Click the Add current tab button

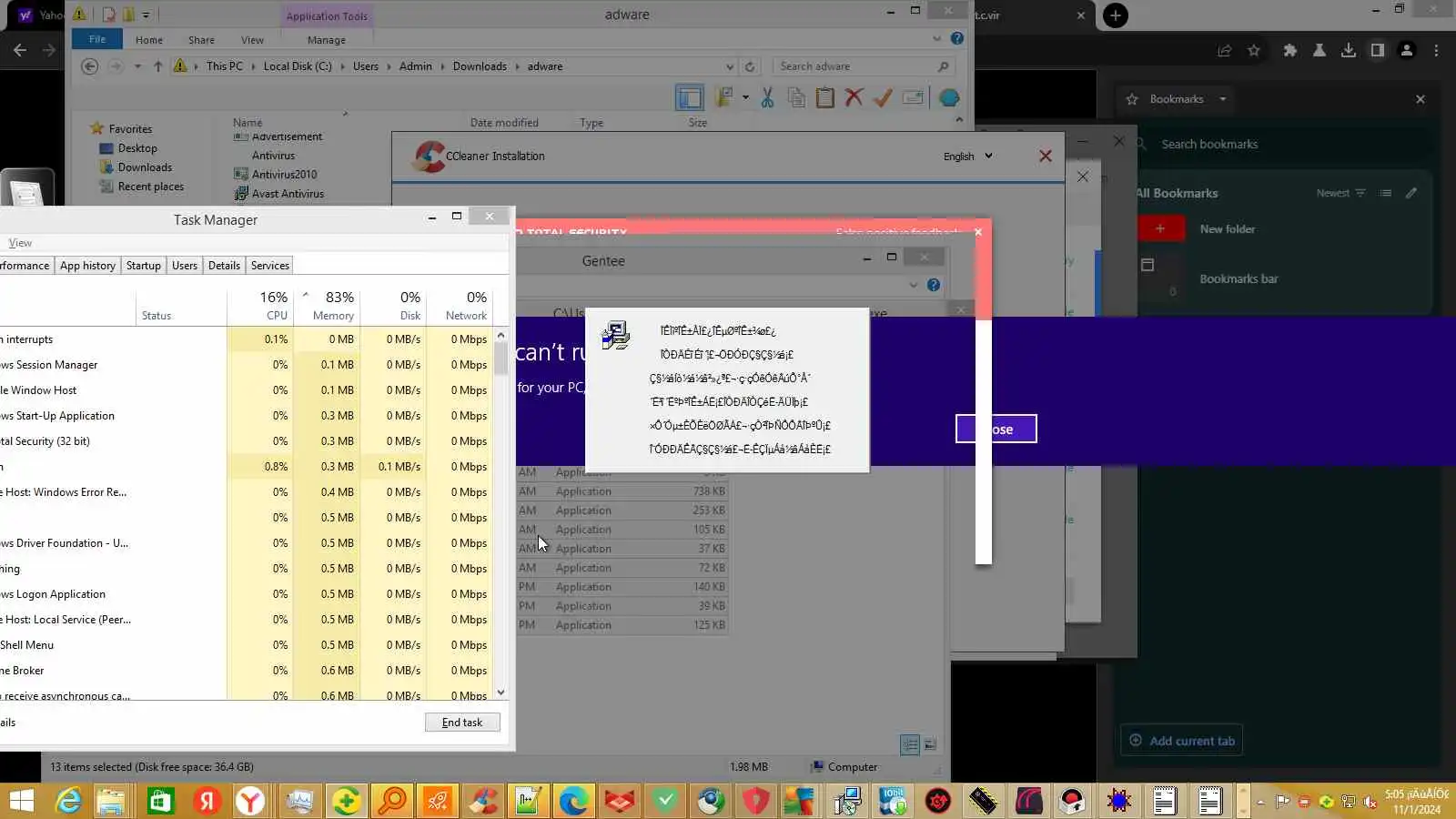point(1181,741)
